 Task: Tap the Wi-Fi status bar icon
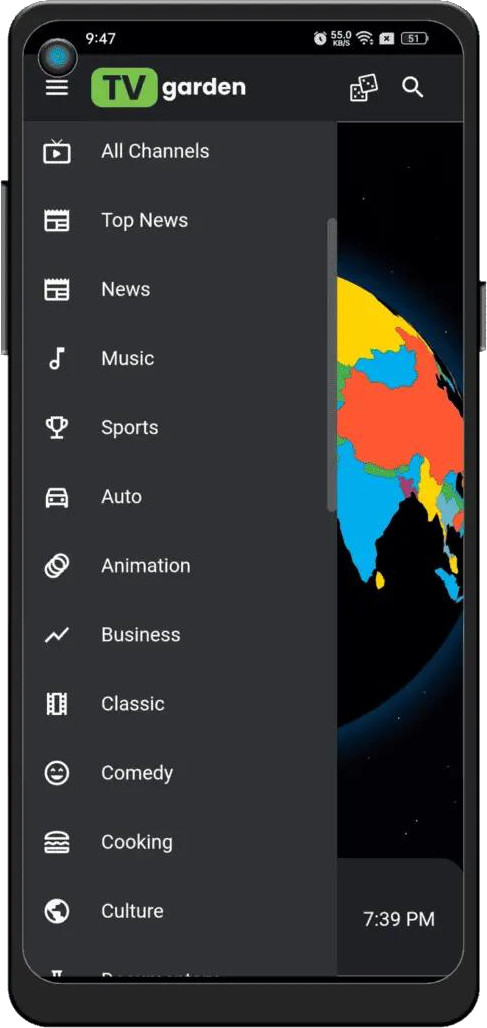[364, 38]
